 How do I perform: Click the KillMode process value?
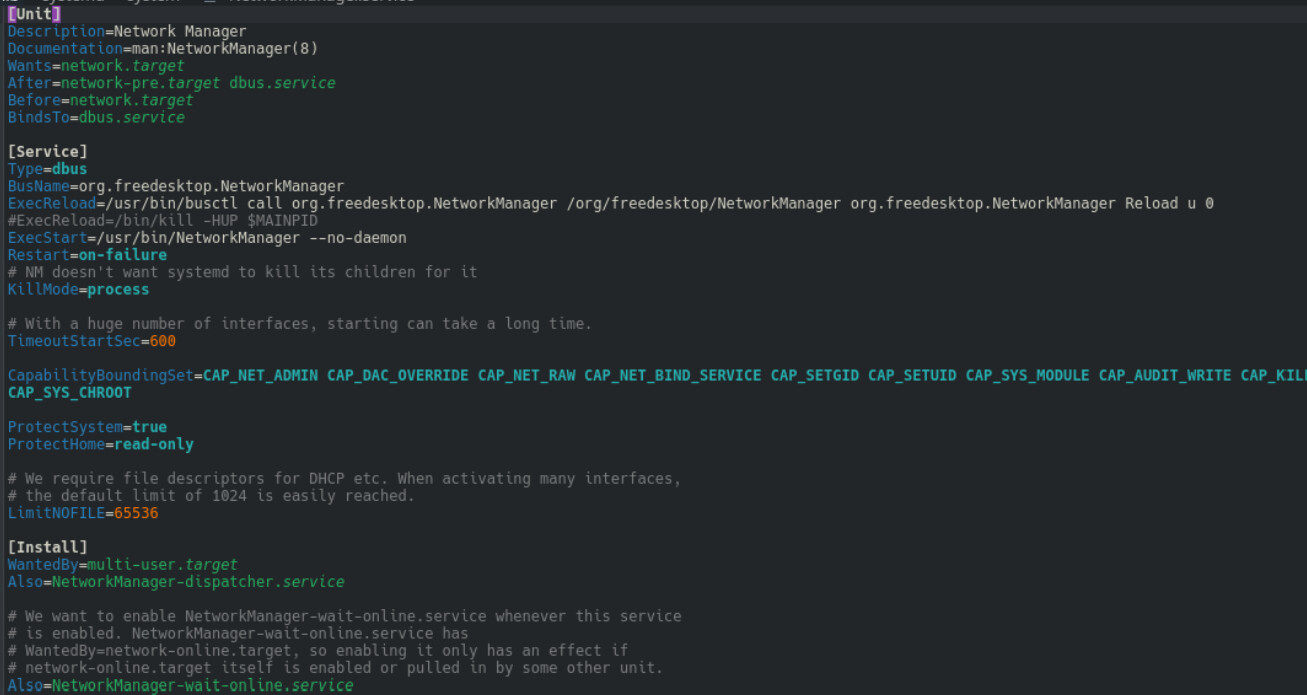click(118, 290)
